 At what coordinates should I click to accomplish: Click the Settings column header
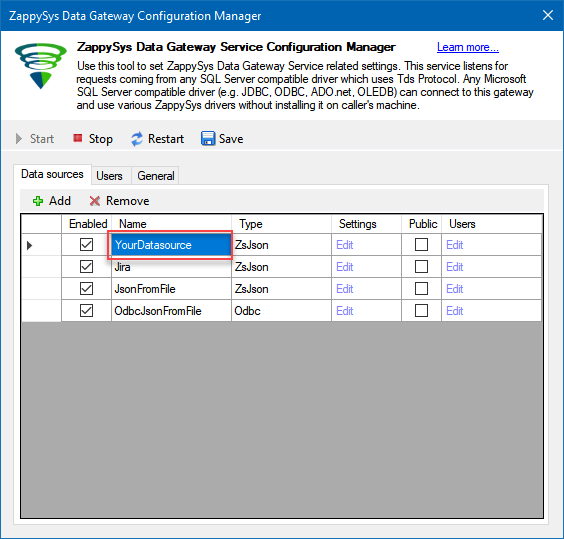click(x=366, y=224)
